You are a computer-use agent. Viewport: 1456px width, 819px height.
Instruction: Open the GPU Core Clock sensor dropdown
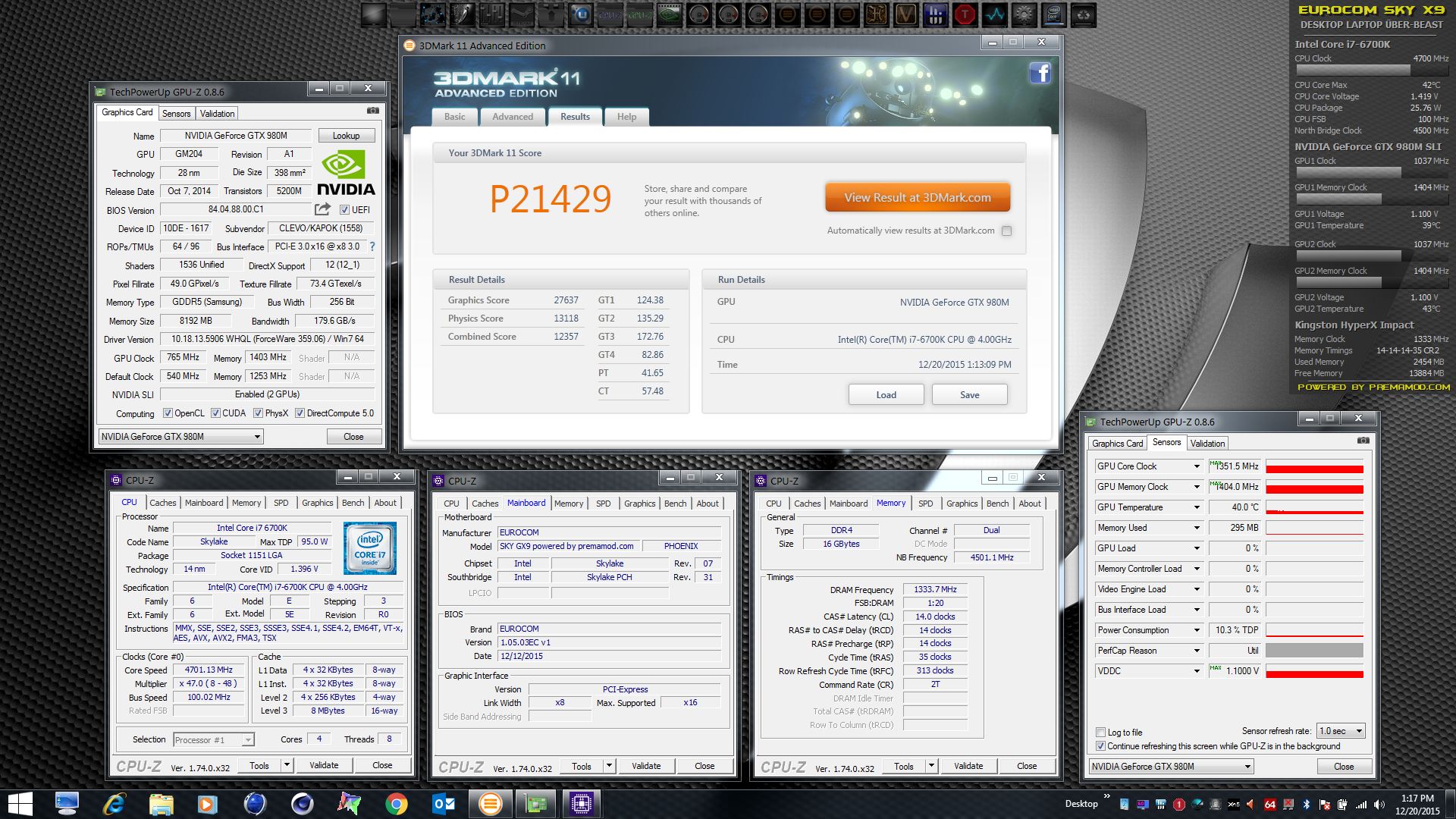coord(1197,466)
